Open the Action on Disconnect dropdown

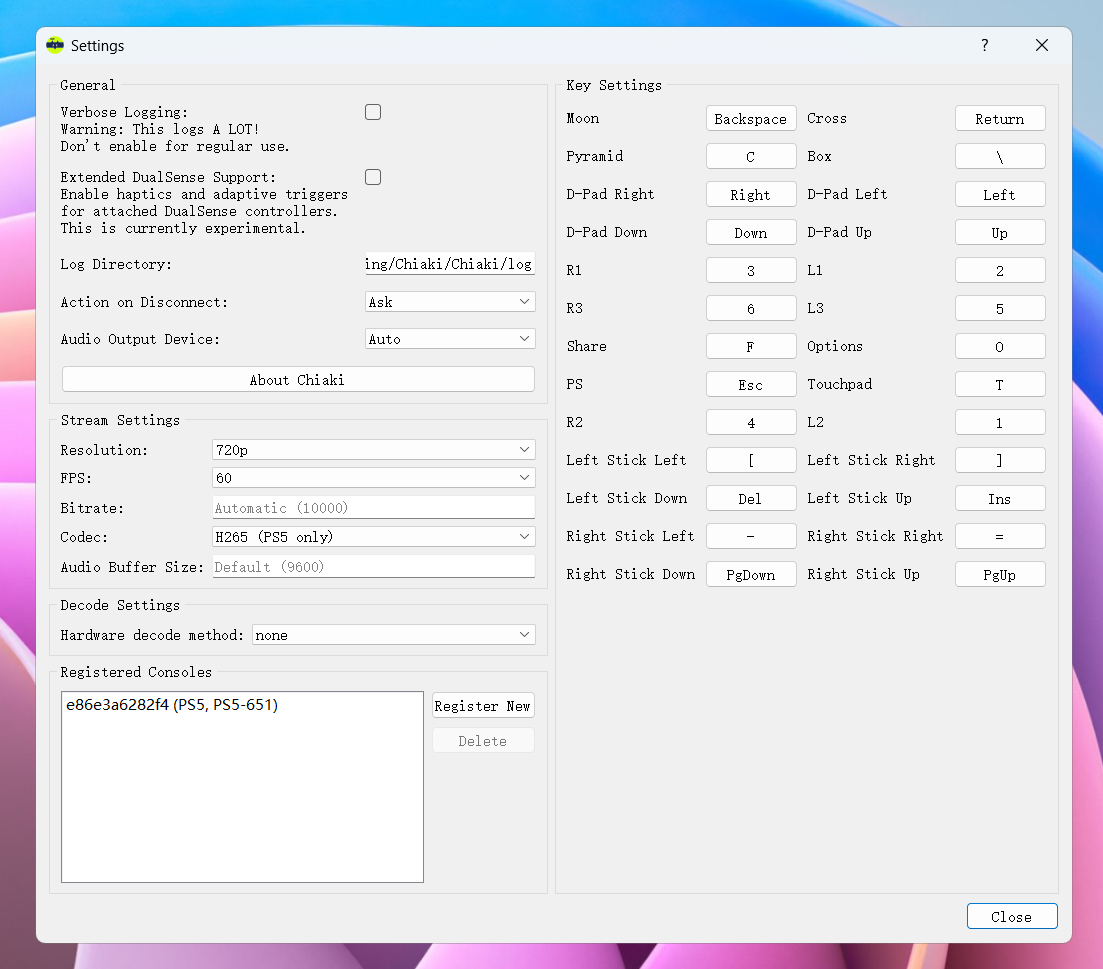[x=450, y=302]
